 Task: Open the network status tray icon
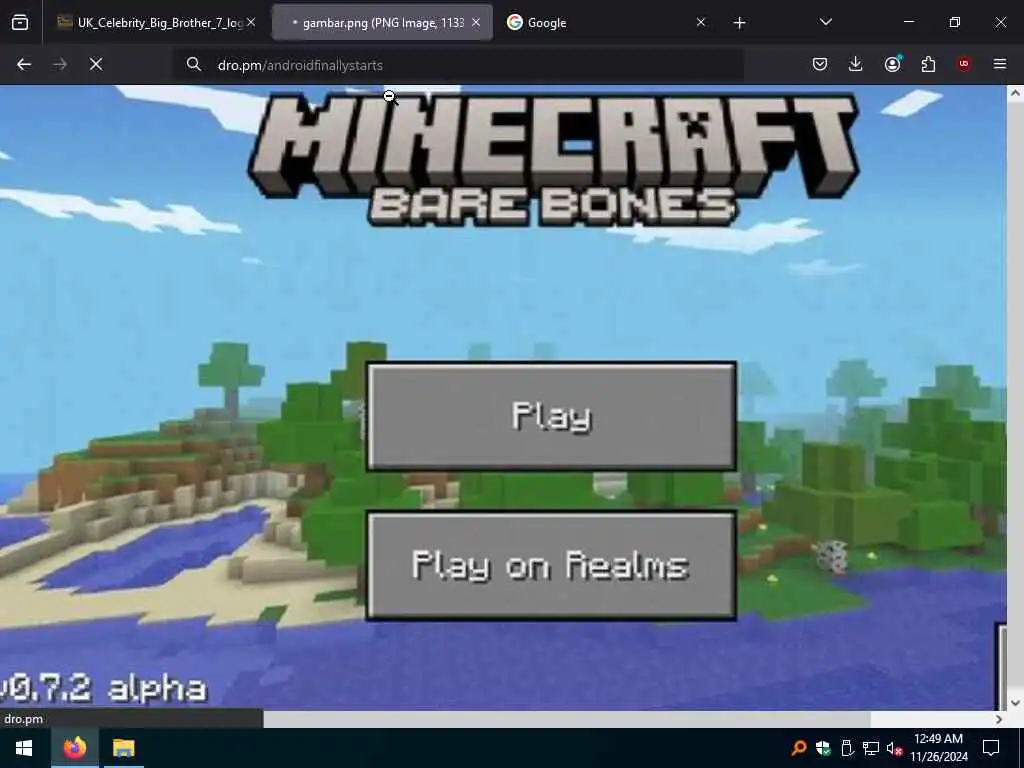[871, 748]
